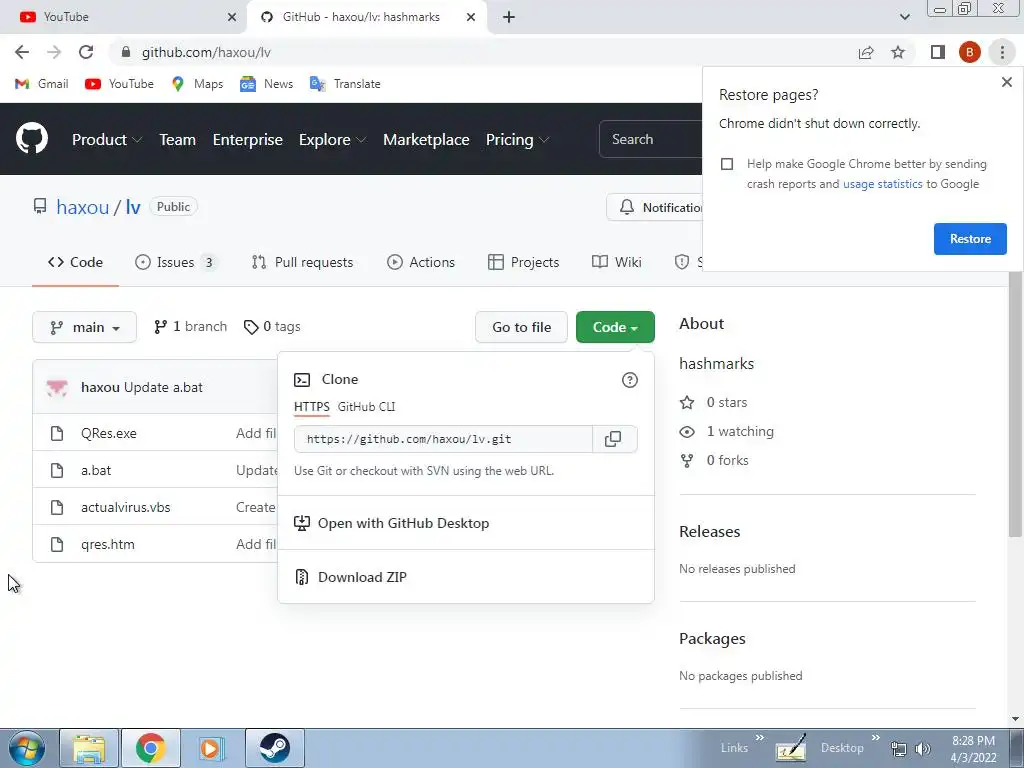This screenshot has width=1024, height=768.
Task: Open the Actions tab
Action: 421,263
